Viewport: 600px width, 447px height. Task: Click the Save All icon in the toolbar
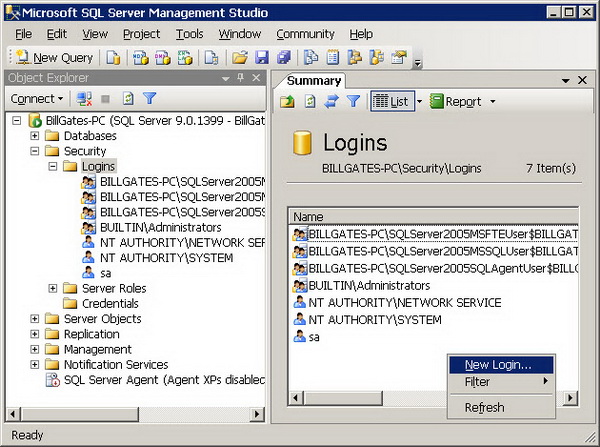284,58
